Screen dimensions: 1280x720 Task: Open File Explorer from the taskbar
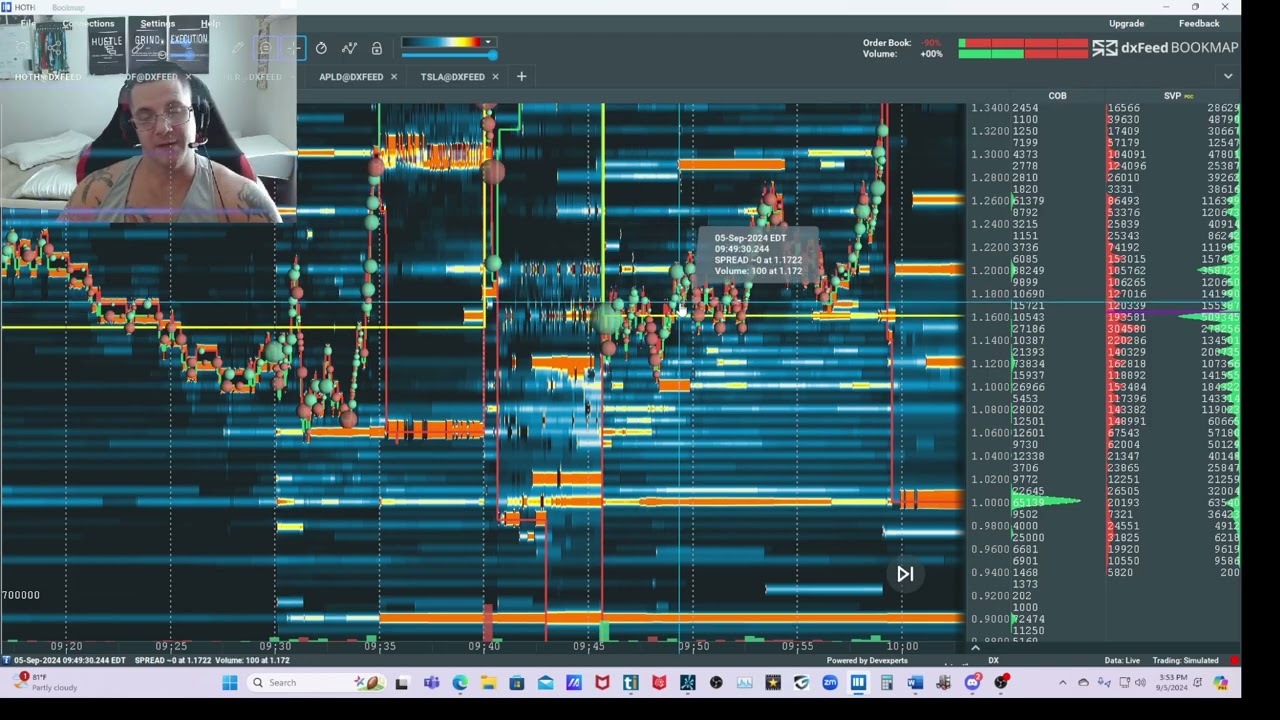pos(488,683)
